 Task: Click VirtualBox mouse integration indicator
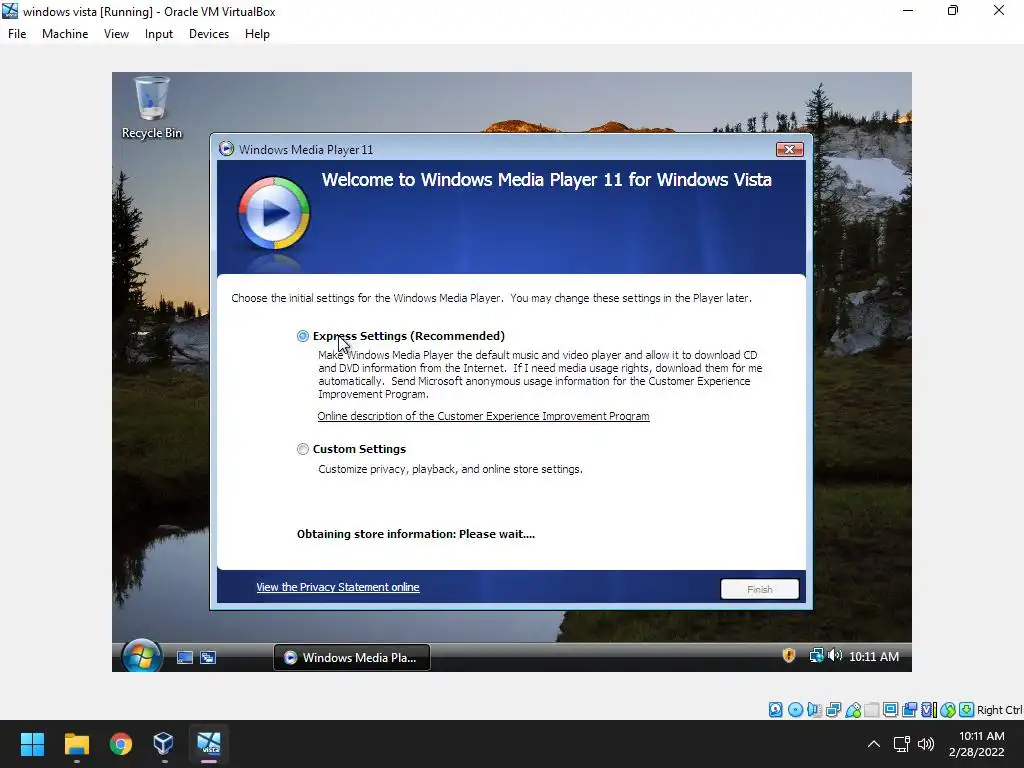tap(948, 710)
